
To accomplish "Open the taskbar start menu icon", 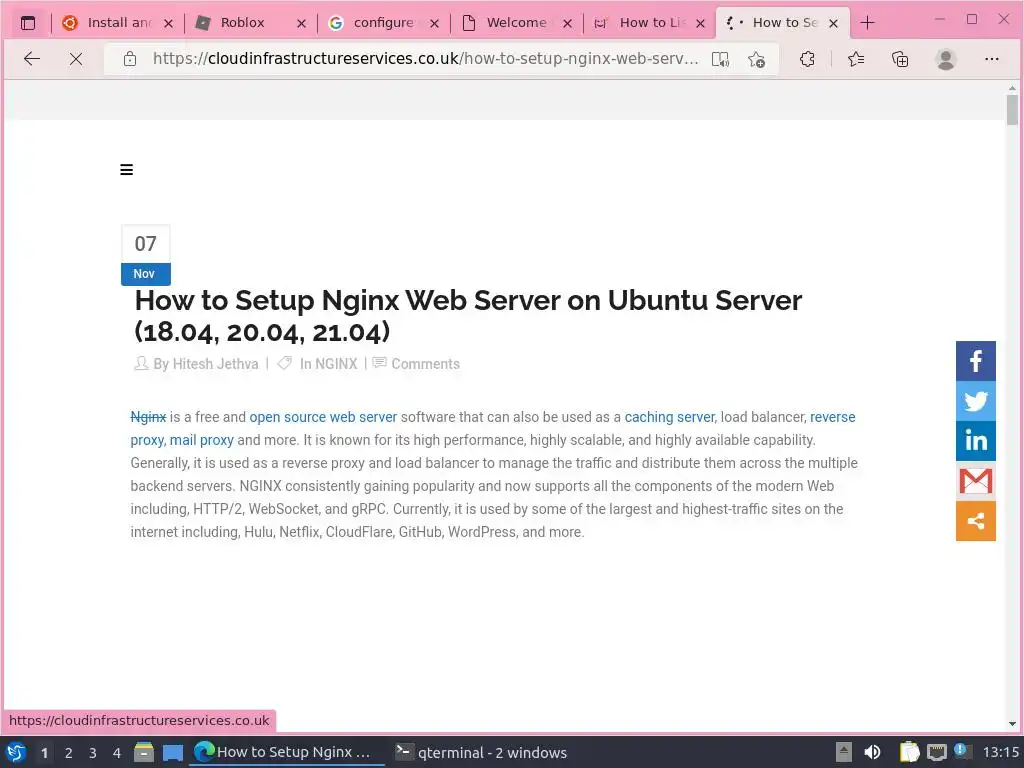I will (x=16, y=752).
